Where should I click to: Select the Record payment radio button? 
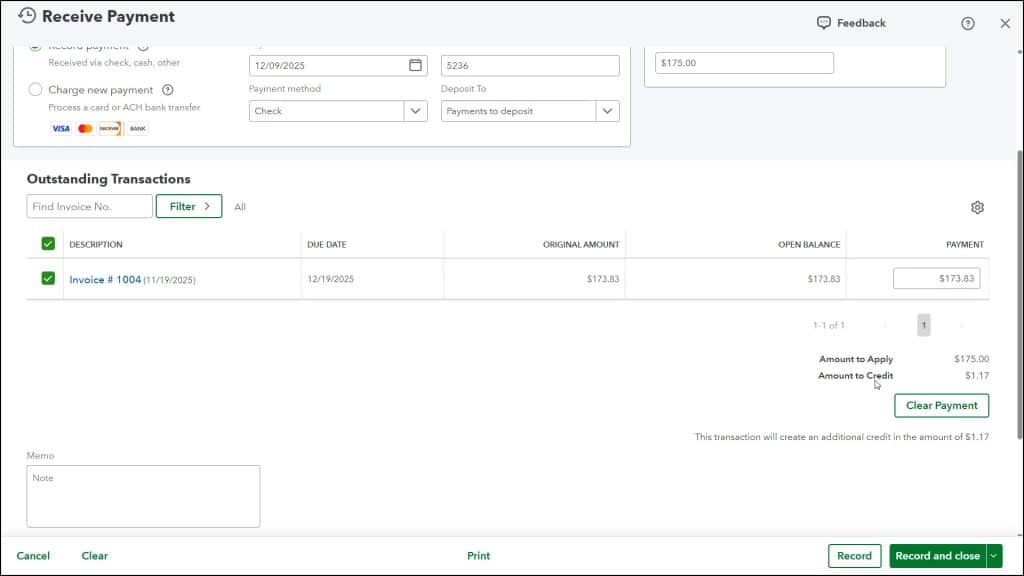35,45
